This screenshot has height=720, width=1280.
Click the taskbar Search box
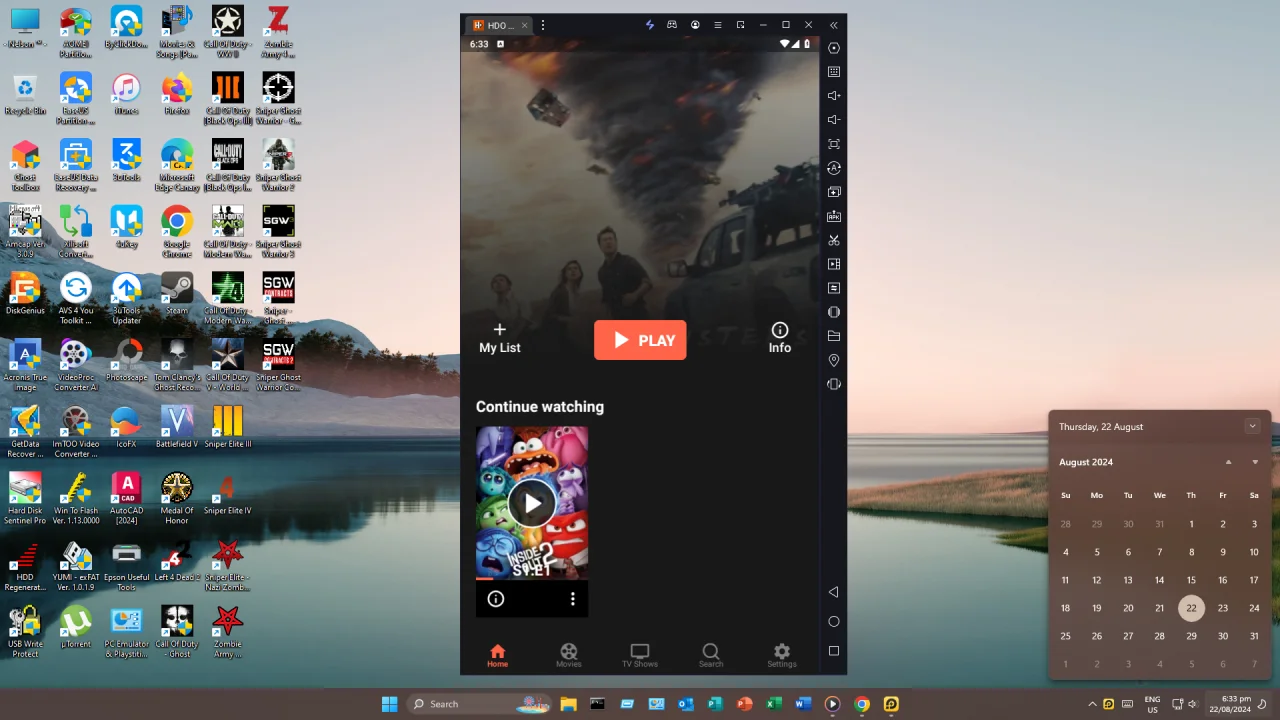(480, 704)
